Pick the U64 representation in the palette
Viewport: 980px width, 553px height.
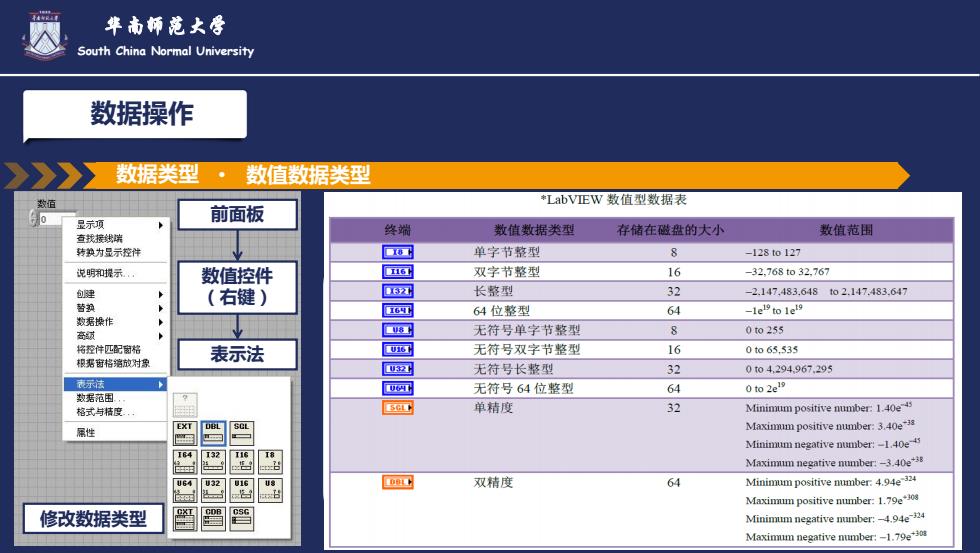pyautogui.click(x=184, y=491)
